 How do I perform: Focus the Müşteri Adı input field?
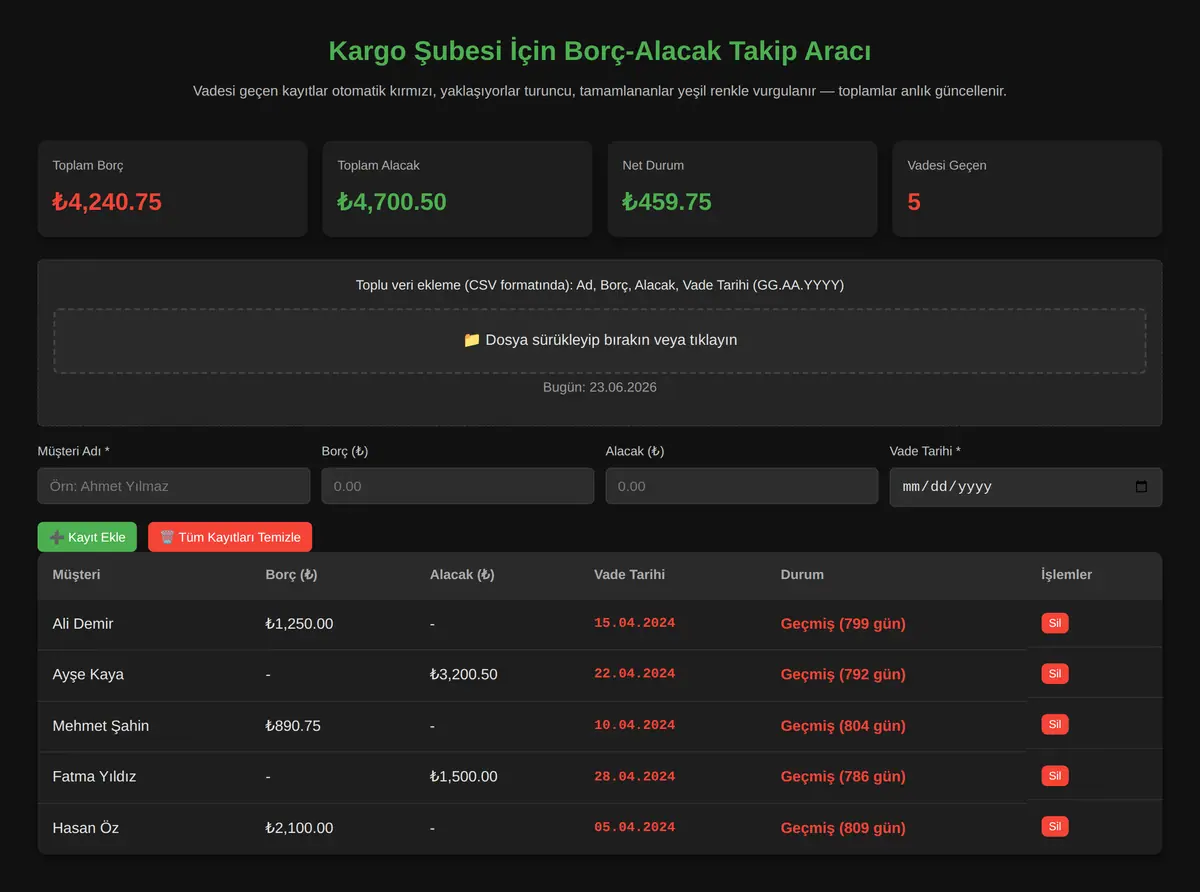pos(174,486)
